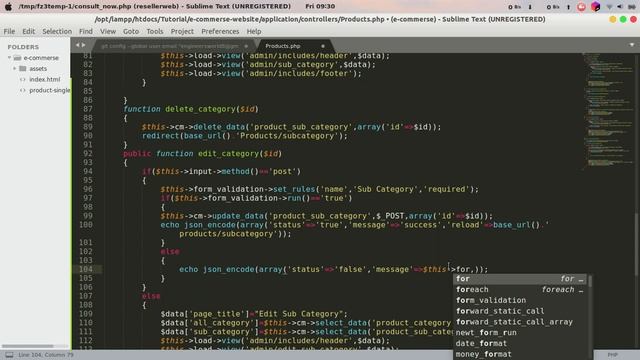This screenshot has height=360, width=640.
Task: Click line number 104 in the gutter
Action: click(86, 269)
